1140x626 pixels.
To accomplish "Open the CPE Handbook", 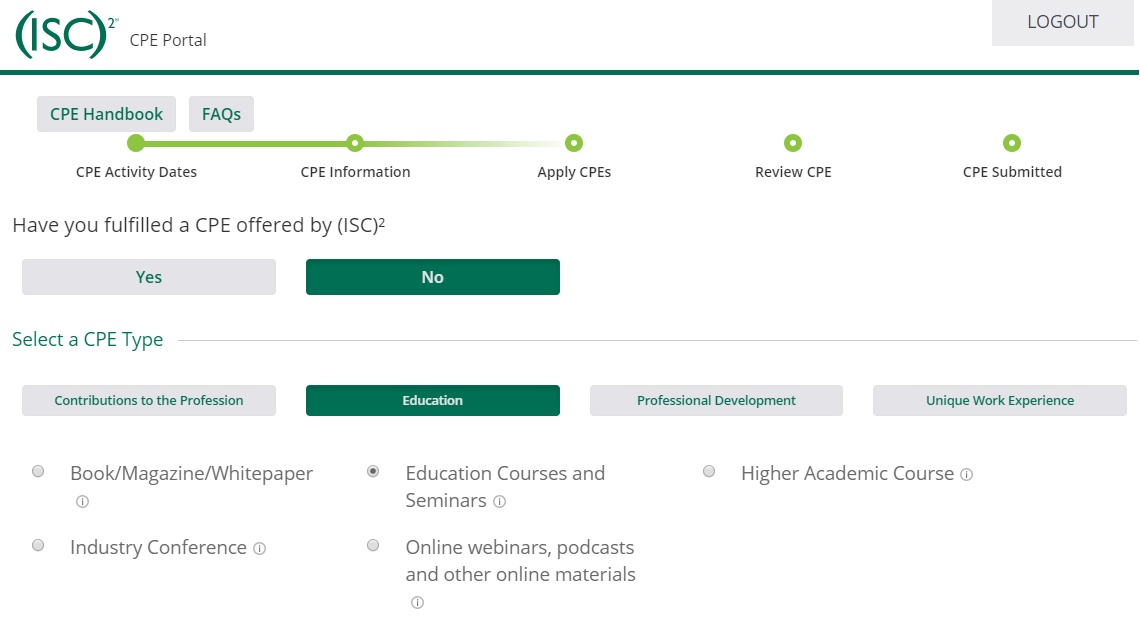I will point(106,114).
